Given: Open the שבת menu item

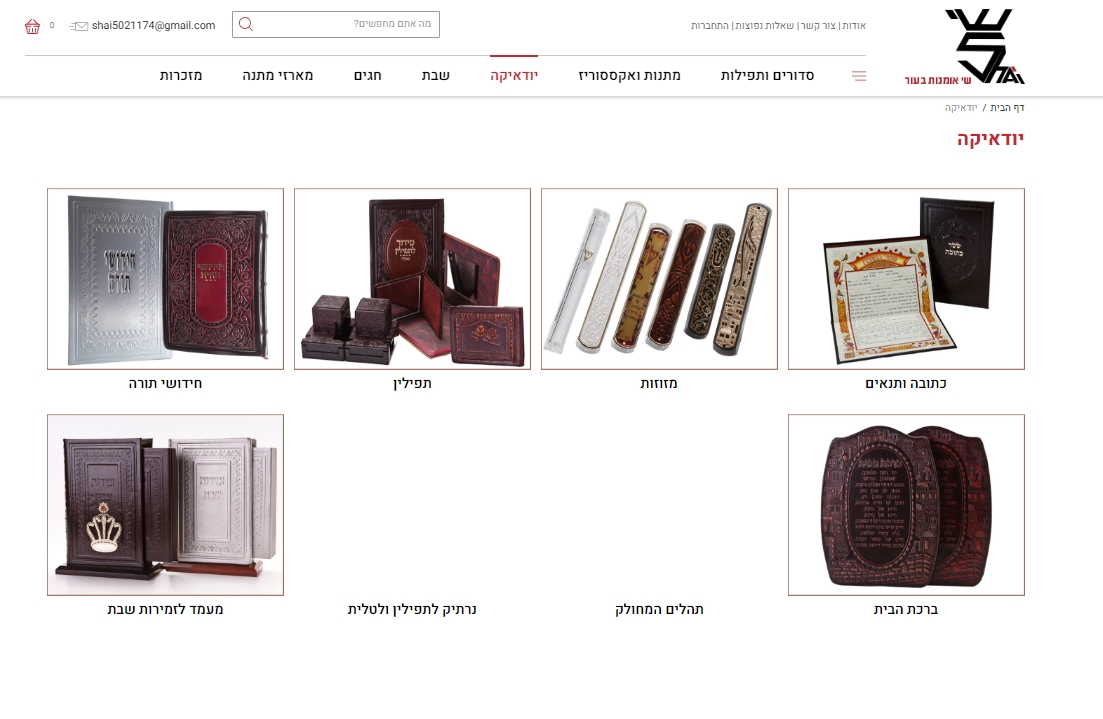Looking at the screenshot, I should click(x=435, y=75).
